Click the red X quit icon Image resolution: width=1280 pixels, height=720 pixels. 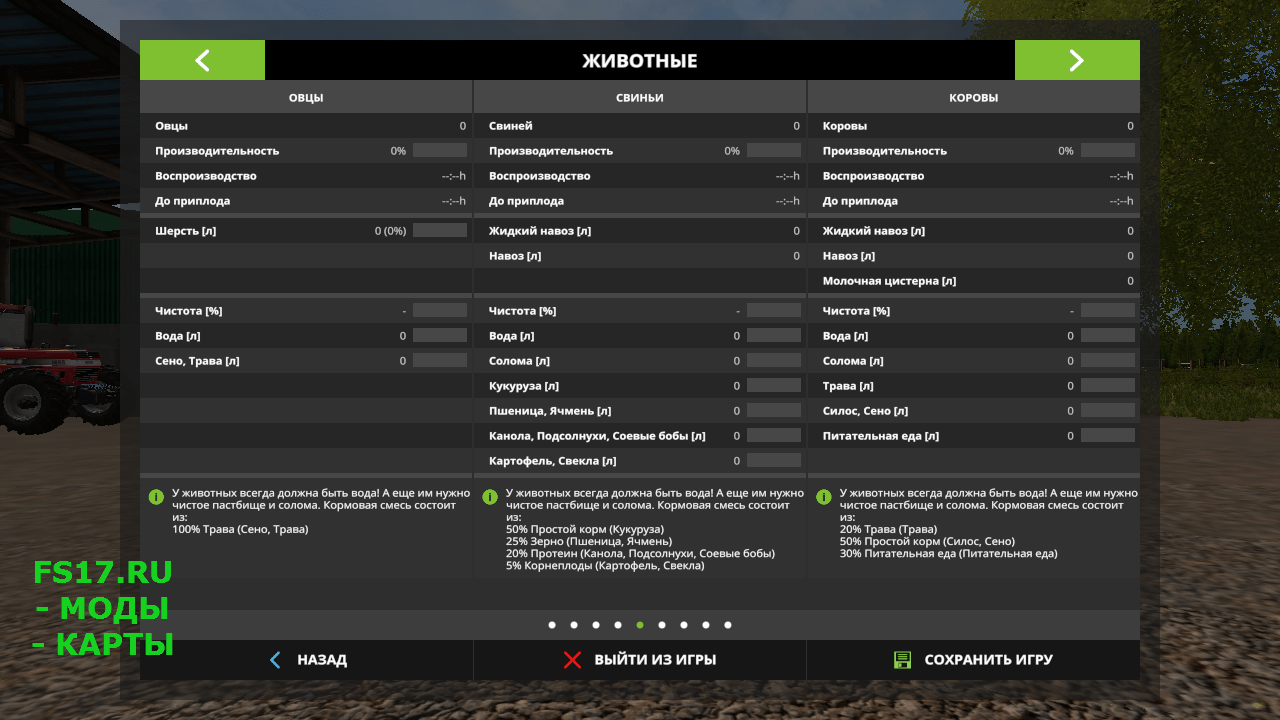point(572,660)
